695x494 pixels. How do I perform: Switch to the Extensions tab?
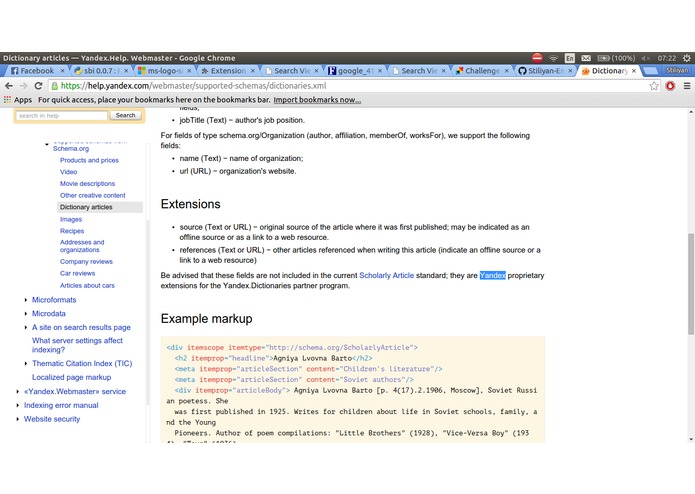pos(227,71)
